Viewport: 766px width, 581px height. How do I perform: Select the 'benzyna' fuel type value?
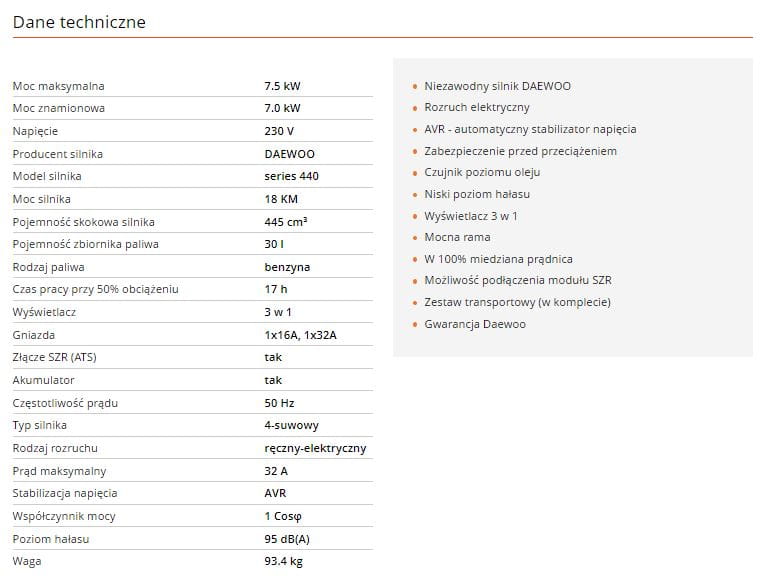[x=287, y=267]
